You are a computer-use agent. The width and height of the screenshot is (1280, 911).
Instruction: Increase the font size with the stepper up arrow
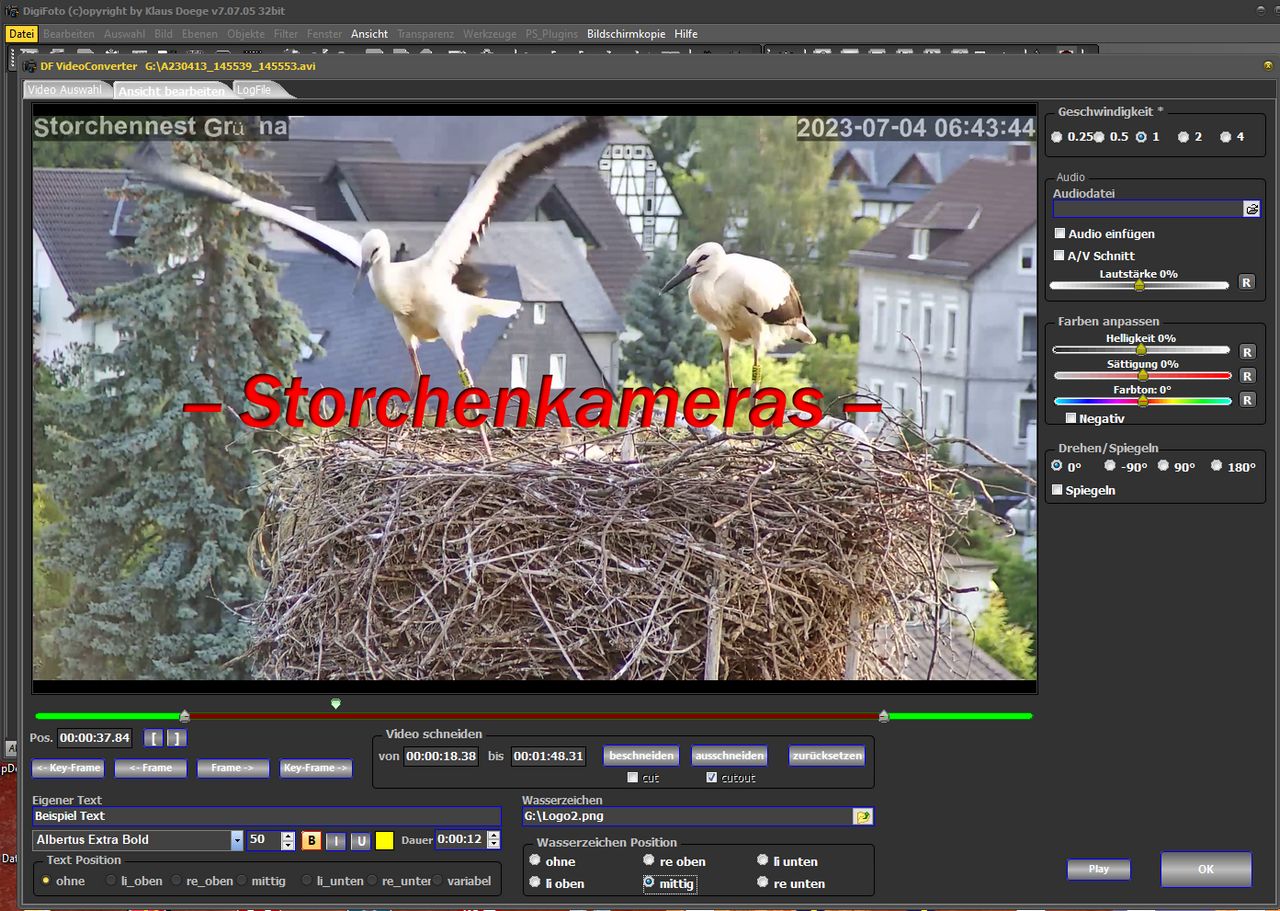click(289, 836)
